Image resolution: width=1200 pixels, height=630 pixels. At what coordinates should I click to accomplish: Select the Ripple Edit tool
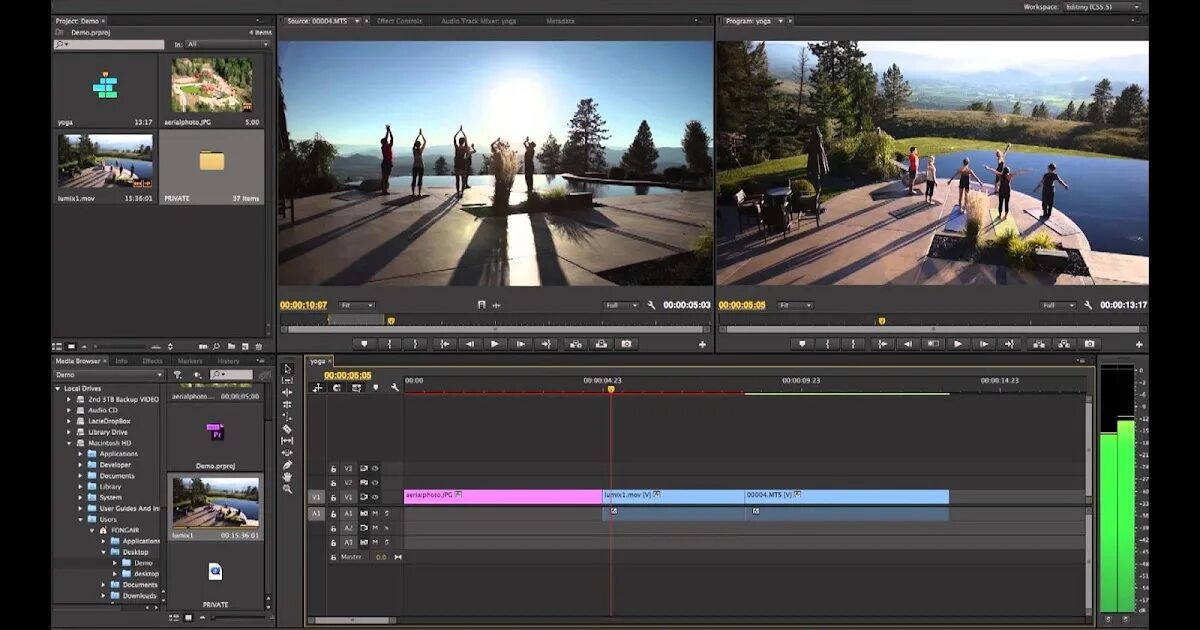click(x=288, y=393)
